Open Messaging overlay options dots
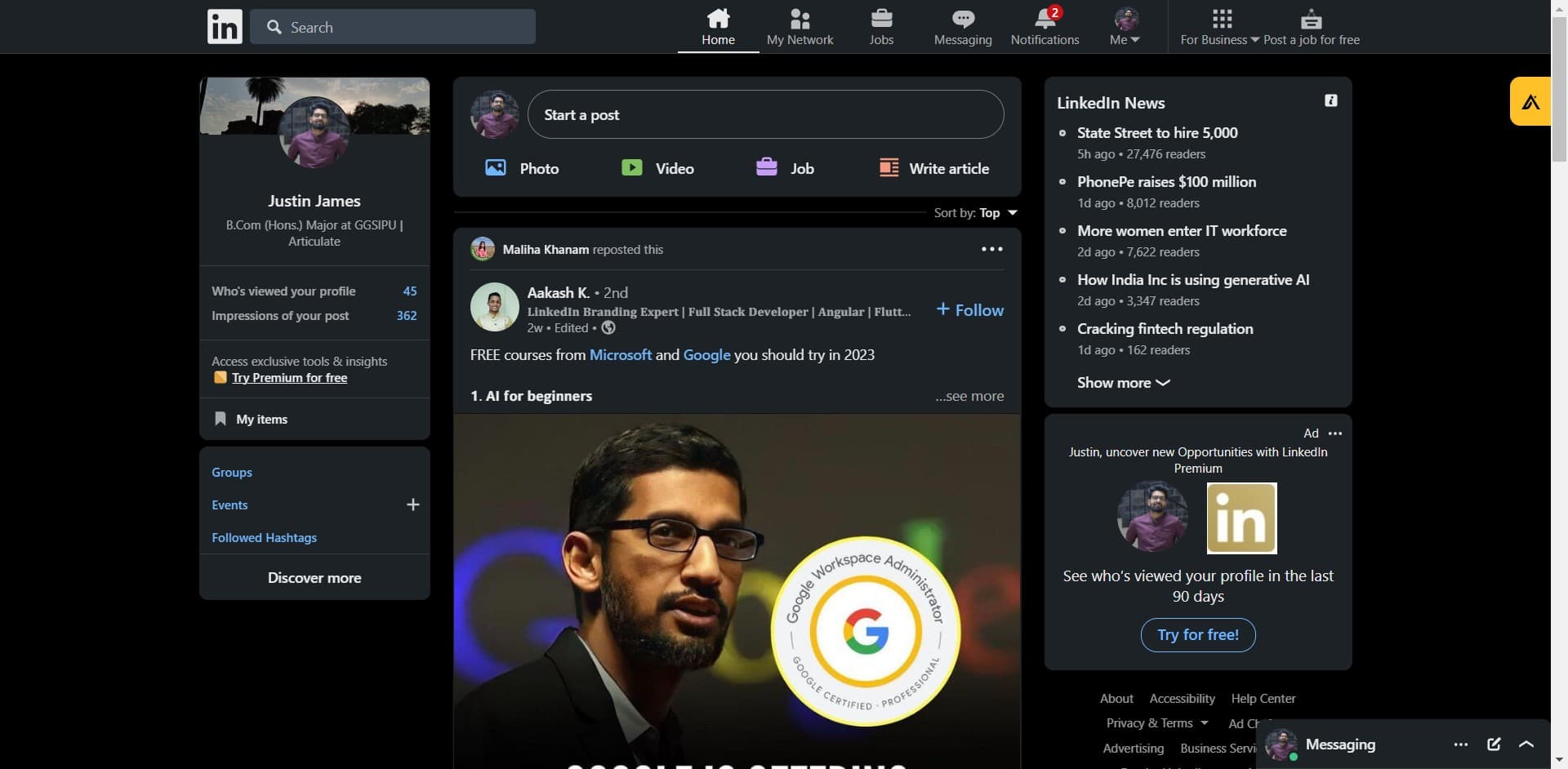This screenshot has height=769, width=1568. coord(1461,745)
